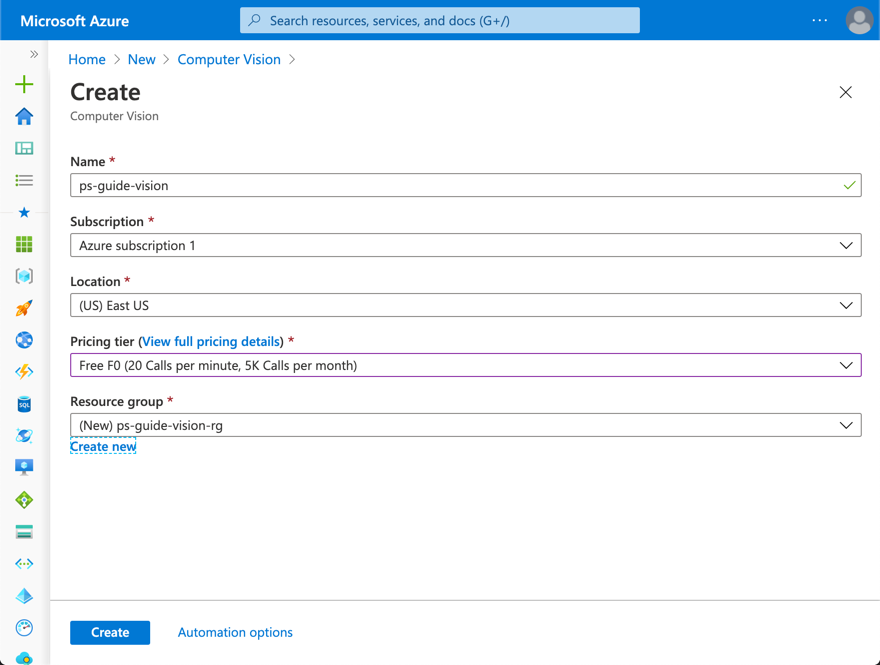Expand the Resource group dropdown
880x665 pixels.
(465, 425)
